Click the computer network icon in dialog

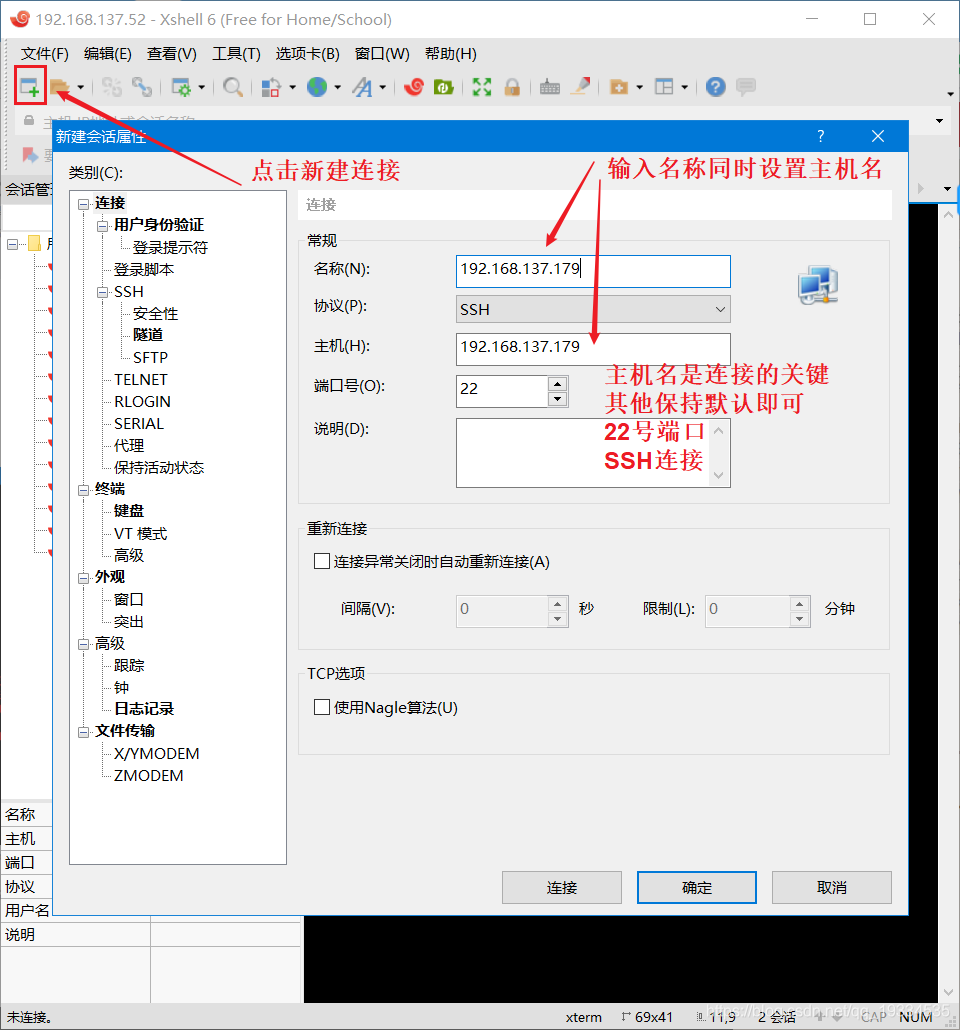pos(817,285)
